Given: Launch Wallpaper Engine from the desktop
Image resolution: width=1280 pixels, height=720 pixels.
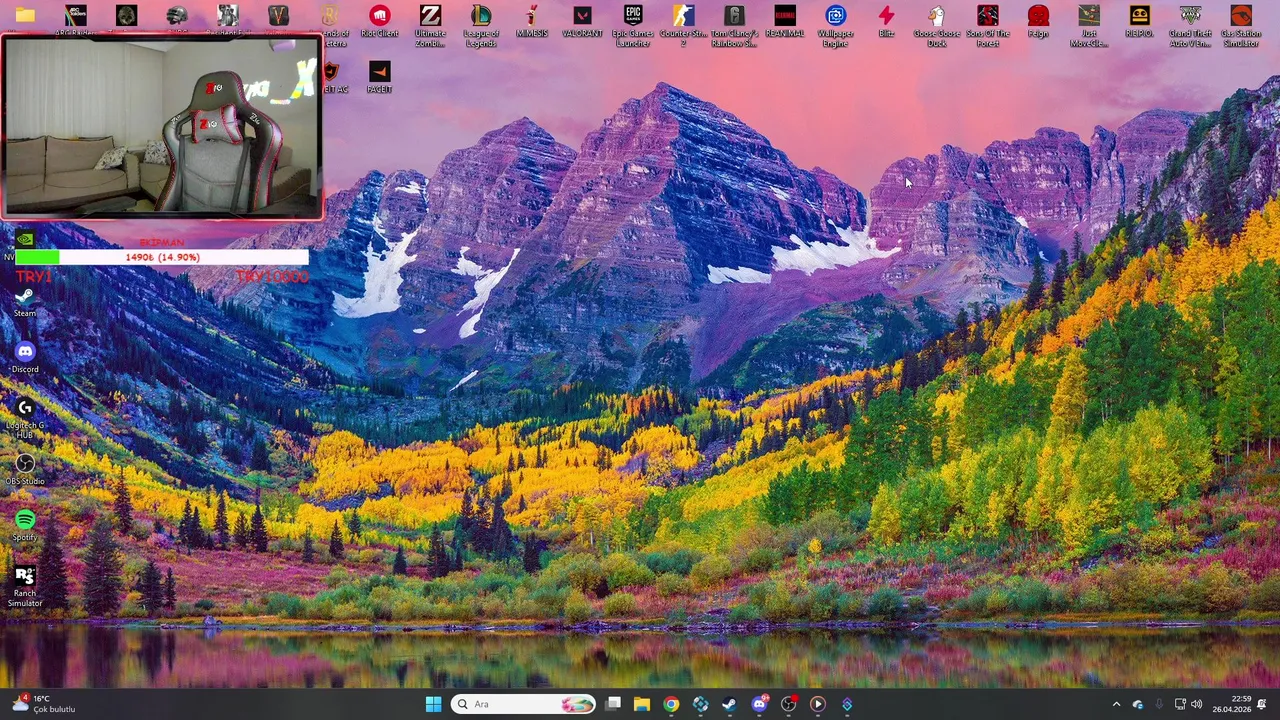Looking at the screenshot, I should (x=836, y=26).
